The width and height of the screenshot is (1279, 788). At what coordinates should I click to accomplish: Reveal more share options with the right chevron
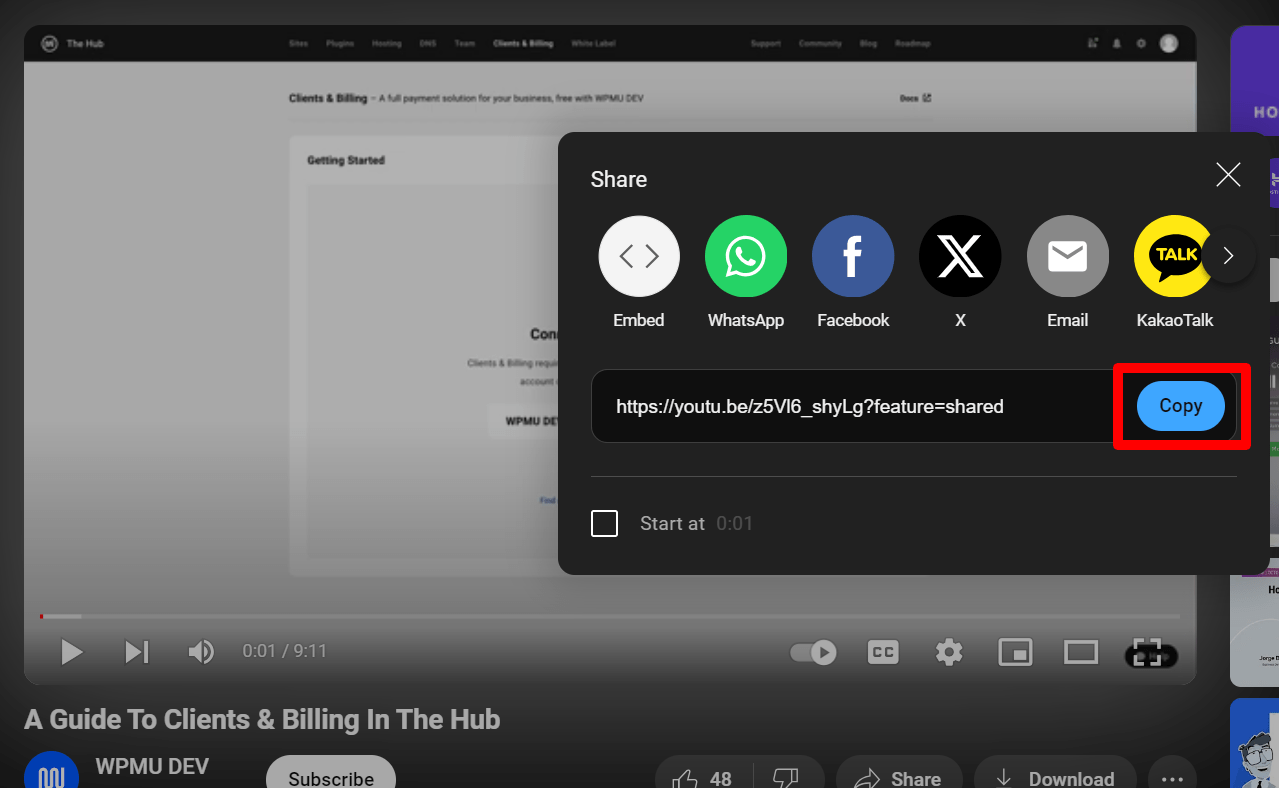[x=1229, y=256]
